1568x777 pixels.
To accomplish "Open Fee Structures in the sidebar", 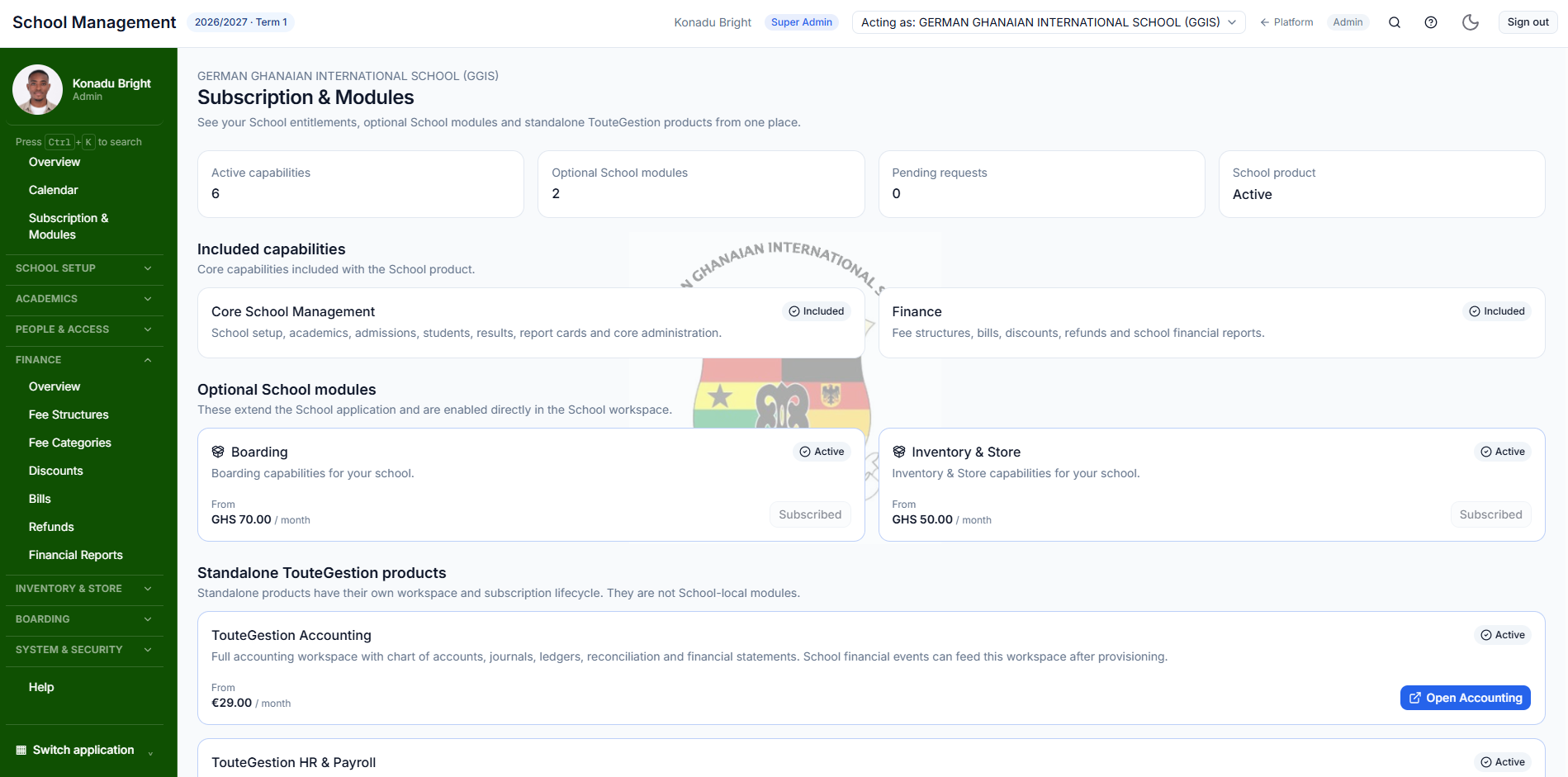I will click(69, 415).
